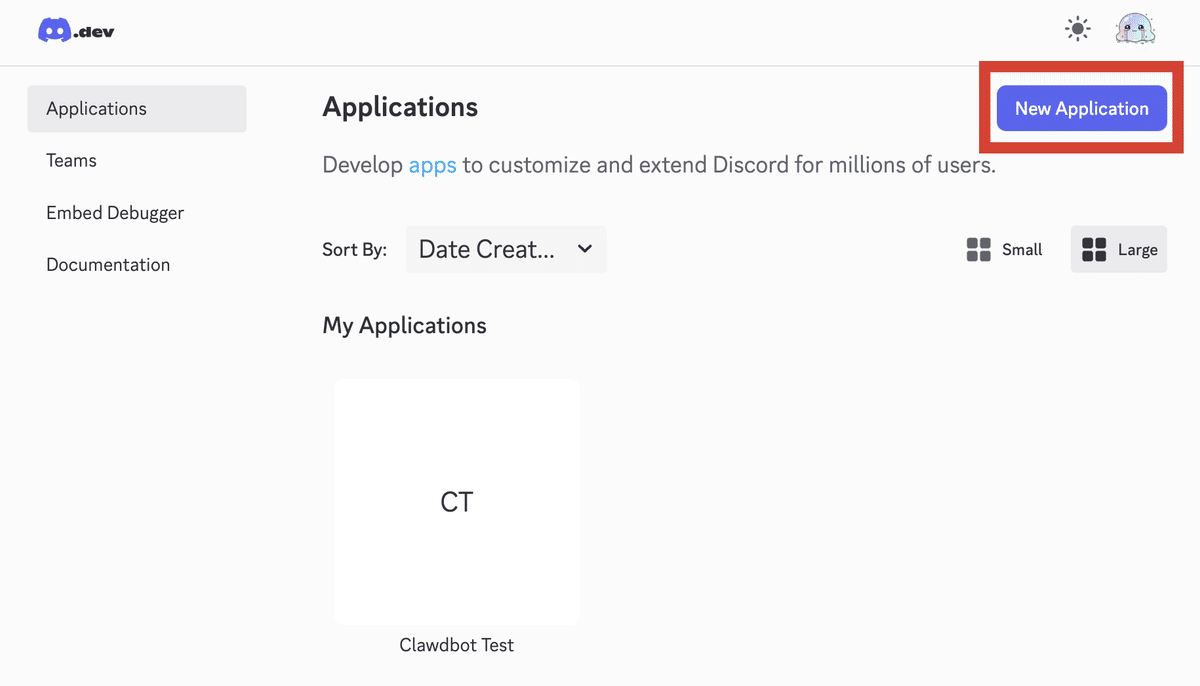1200x686 pixels.
Task: Follow the "apps" hyperlink
Action: (432, 165)
